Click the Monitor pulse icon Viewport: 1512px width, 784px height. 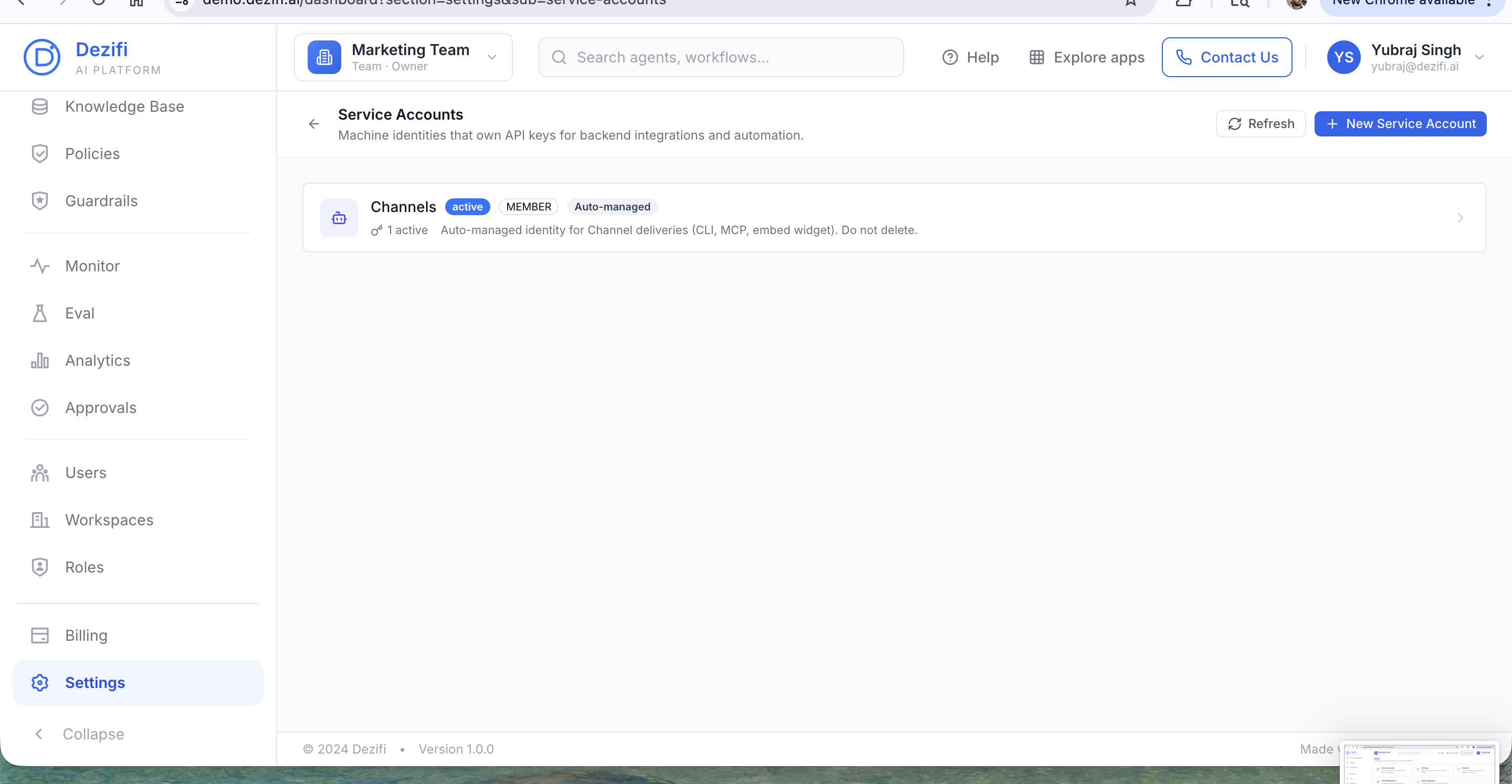[39, 266]
